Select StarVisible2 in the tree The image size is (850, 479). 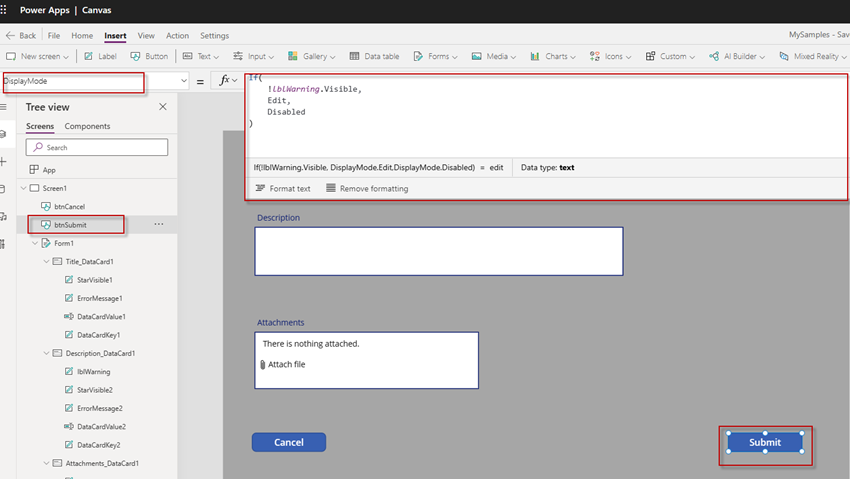[x=95, y=390]
